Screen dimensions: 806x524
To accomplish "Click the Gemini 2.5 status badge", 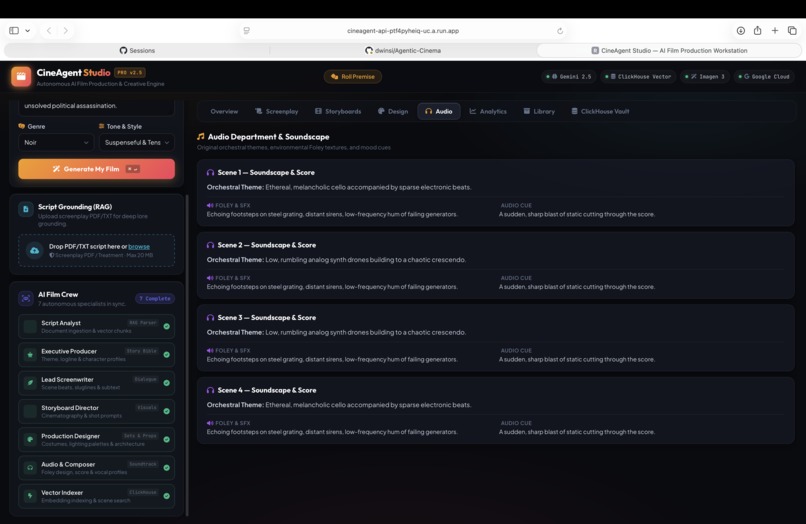I will pyautogui.click(x=569, y=77).
